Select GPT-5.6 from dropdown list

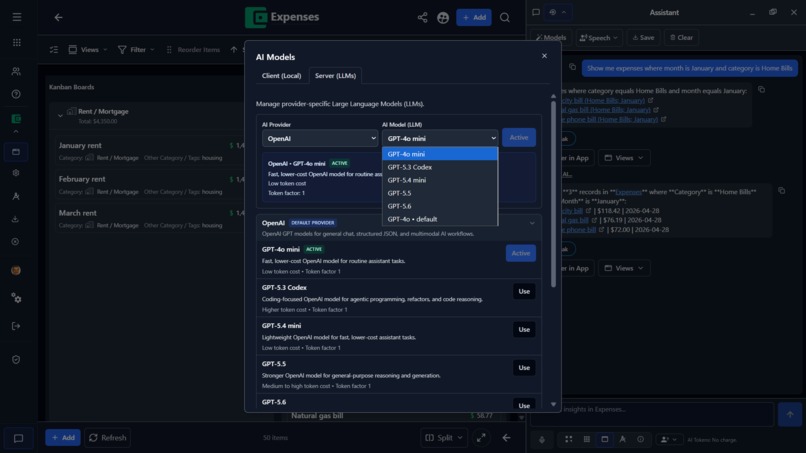pyautogui.click(x=440, y=206)
